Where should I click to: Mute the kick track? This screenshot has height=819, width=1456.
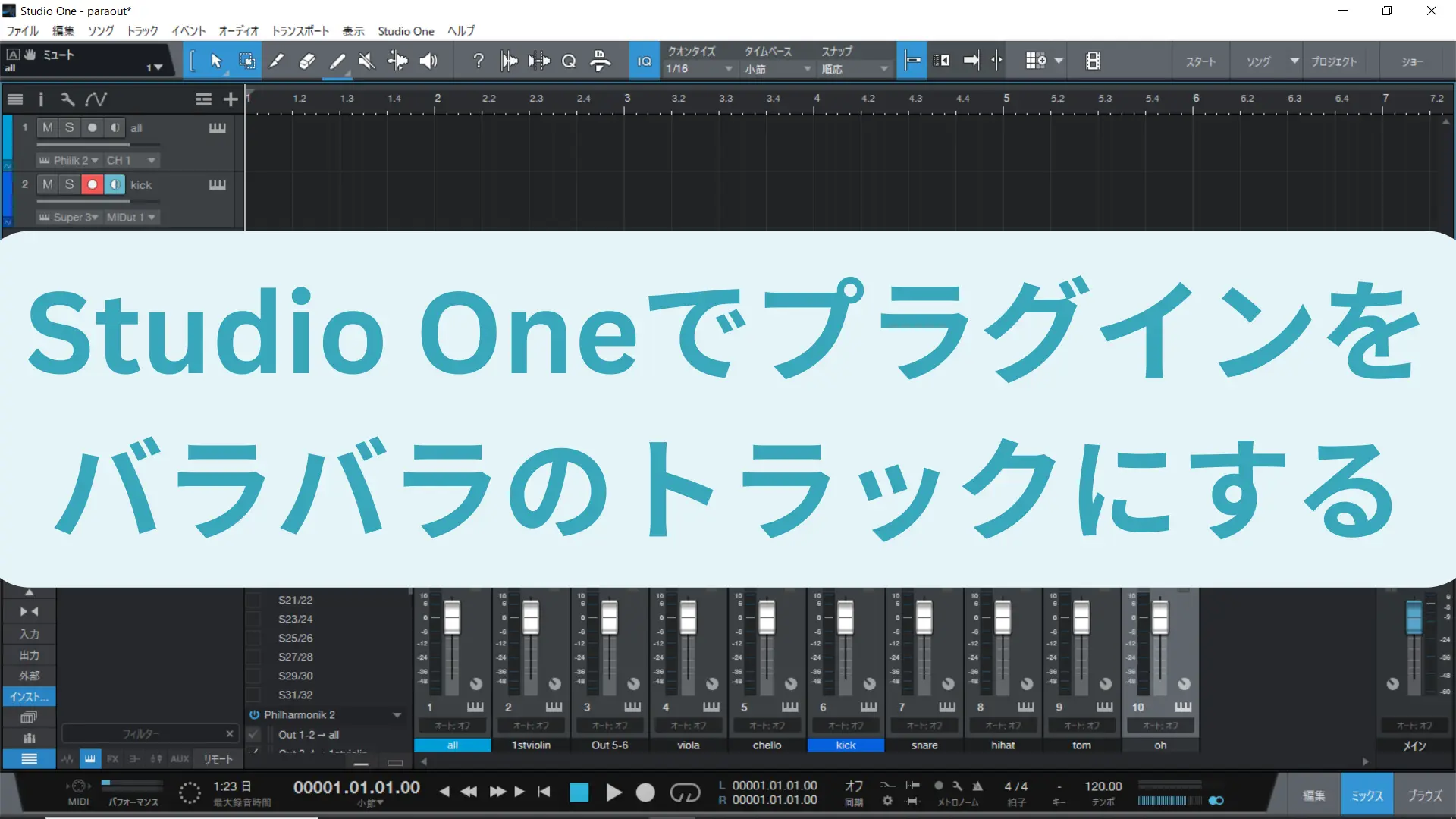(x=48, y=184)
